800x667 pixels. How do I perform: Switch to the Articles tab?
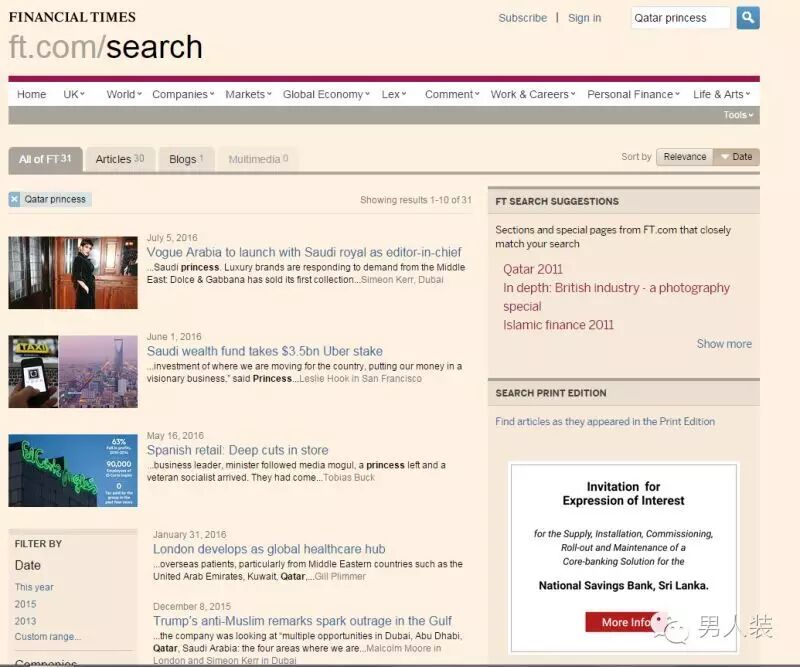pos(120,159)
